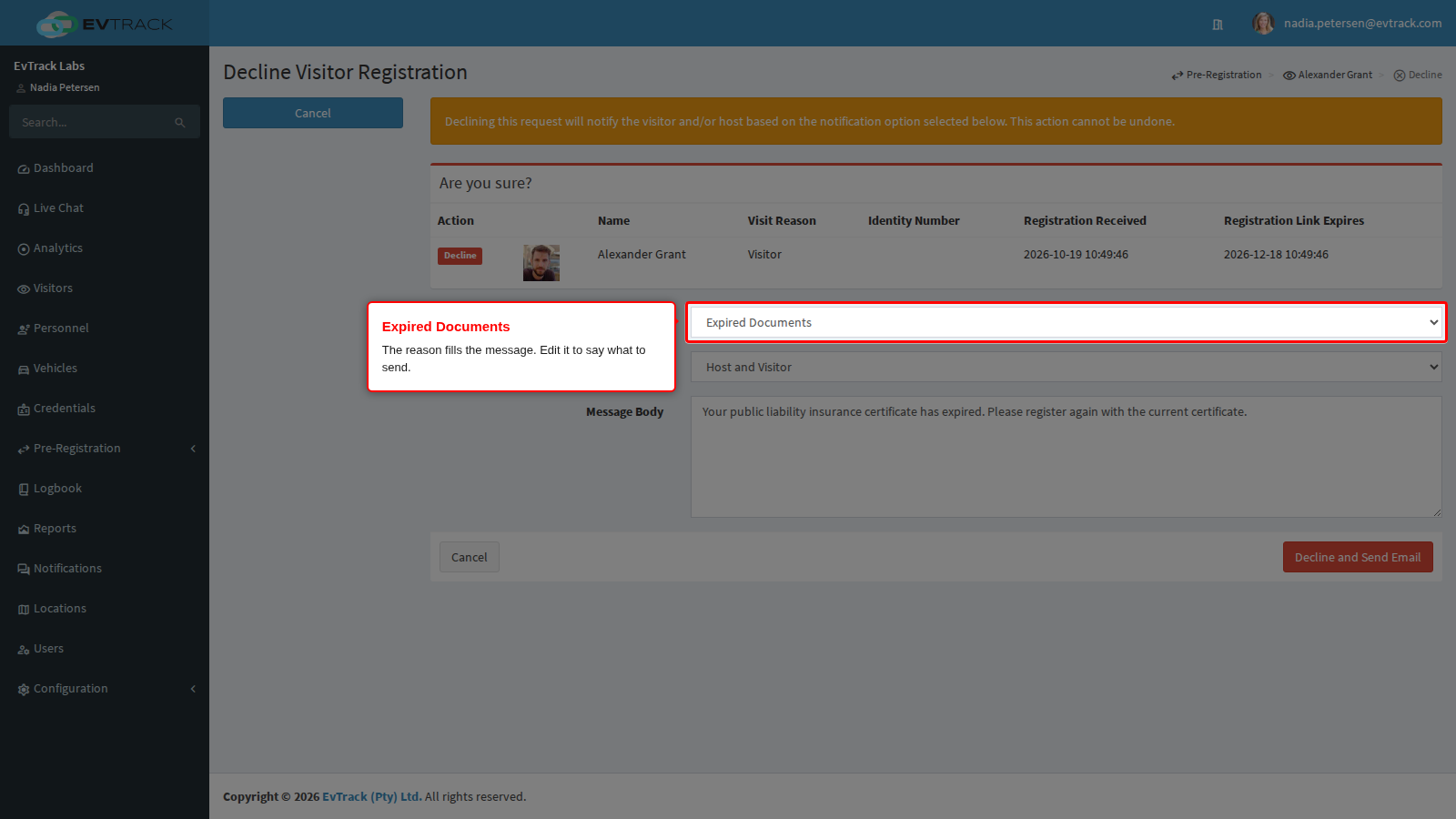Screen dimensions: 1456x819
Task: Click Alexander Grant's photo thumbnail
Action: click(x=541, y=263)
